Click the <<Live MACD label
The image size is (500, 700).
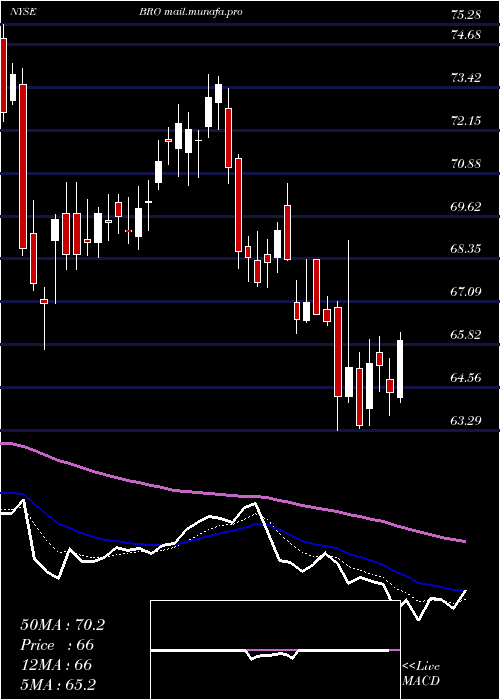(x=421, y=674)
